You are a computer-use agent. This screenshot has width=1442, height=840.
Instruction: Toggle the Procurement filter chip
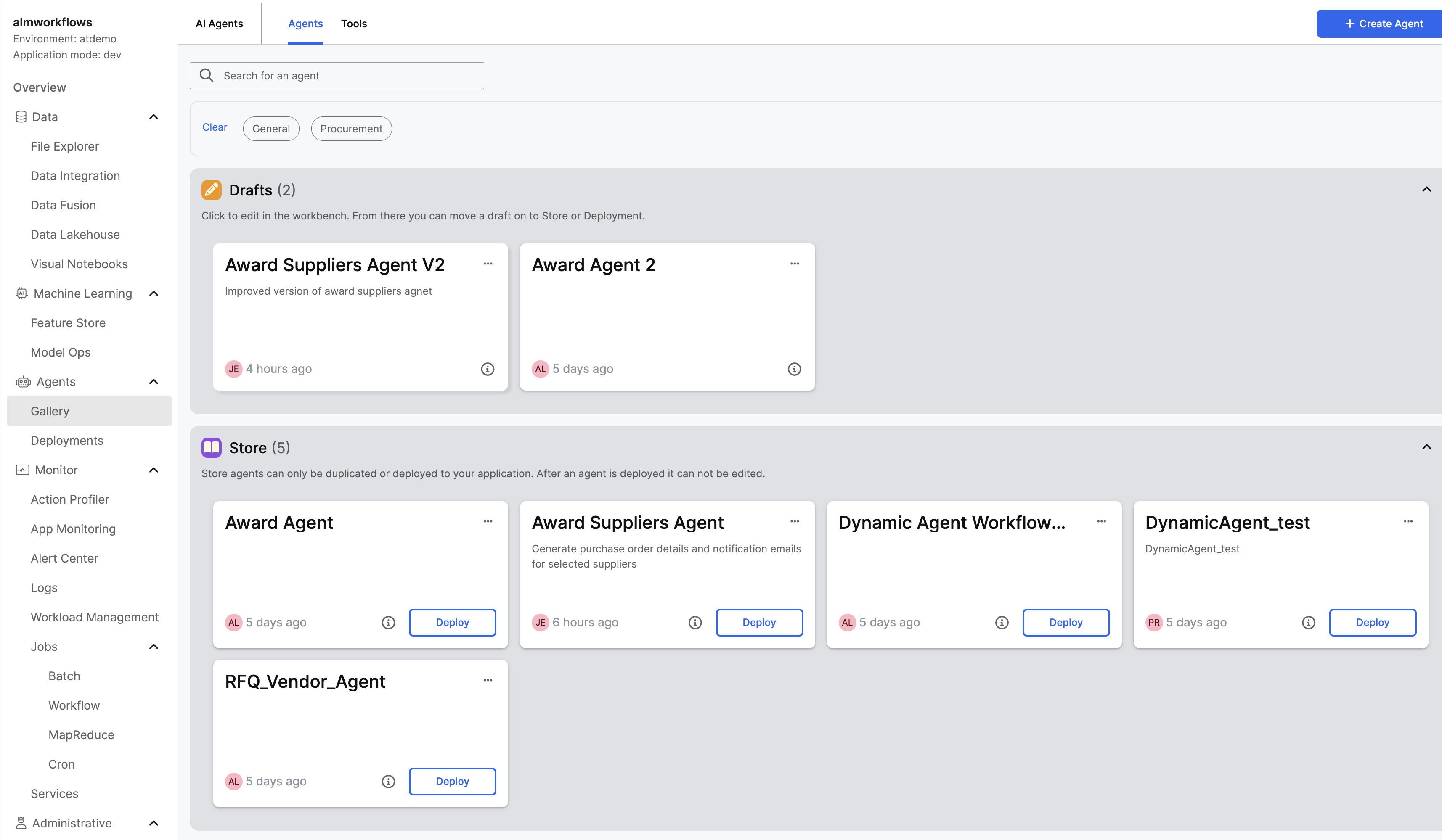[351, 129]
